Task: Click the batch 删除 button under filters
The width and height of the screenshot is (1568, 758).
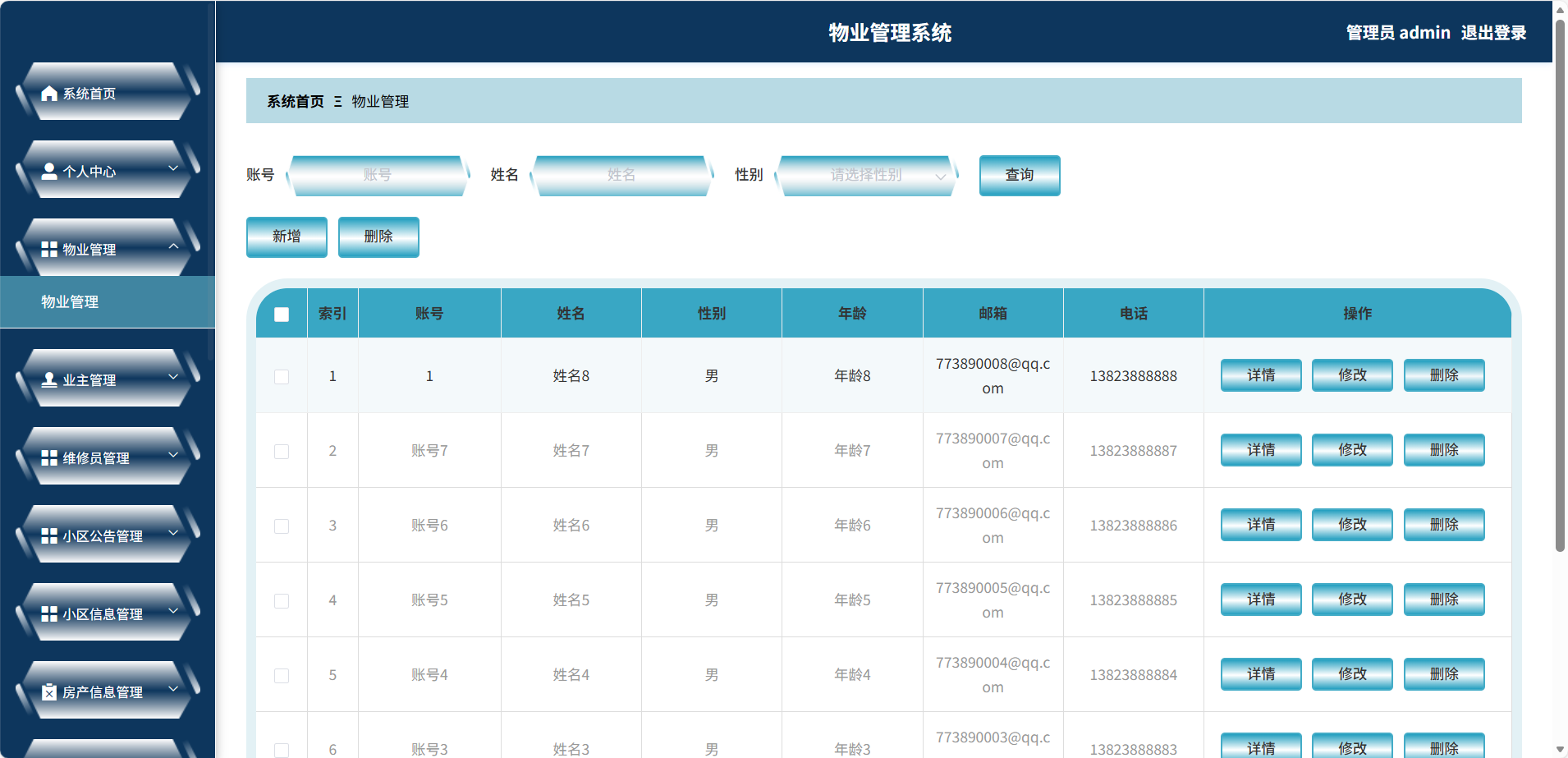Action: [x=378, y=237]
